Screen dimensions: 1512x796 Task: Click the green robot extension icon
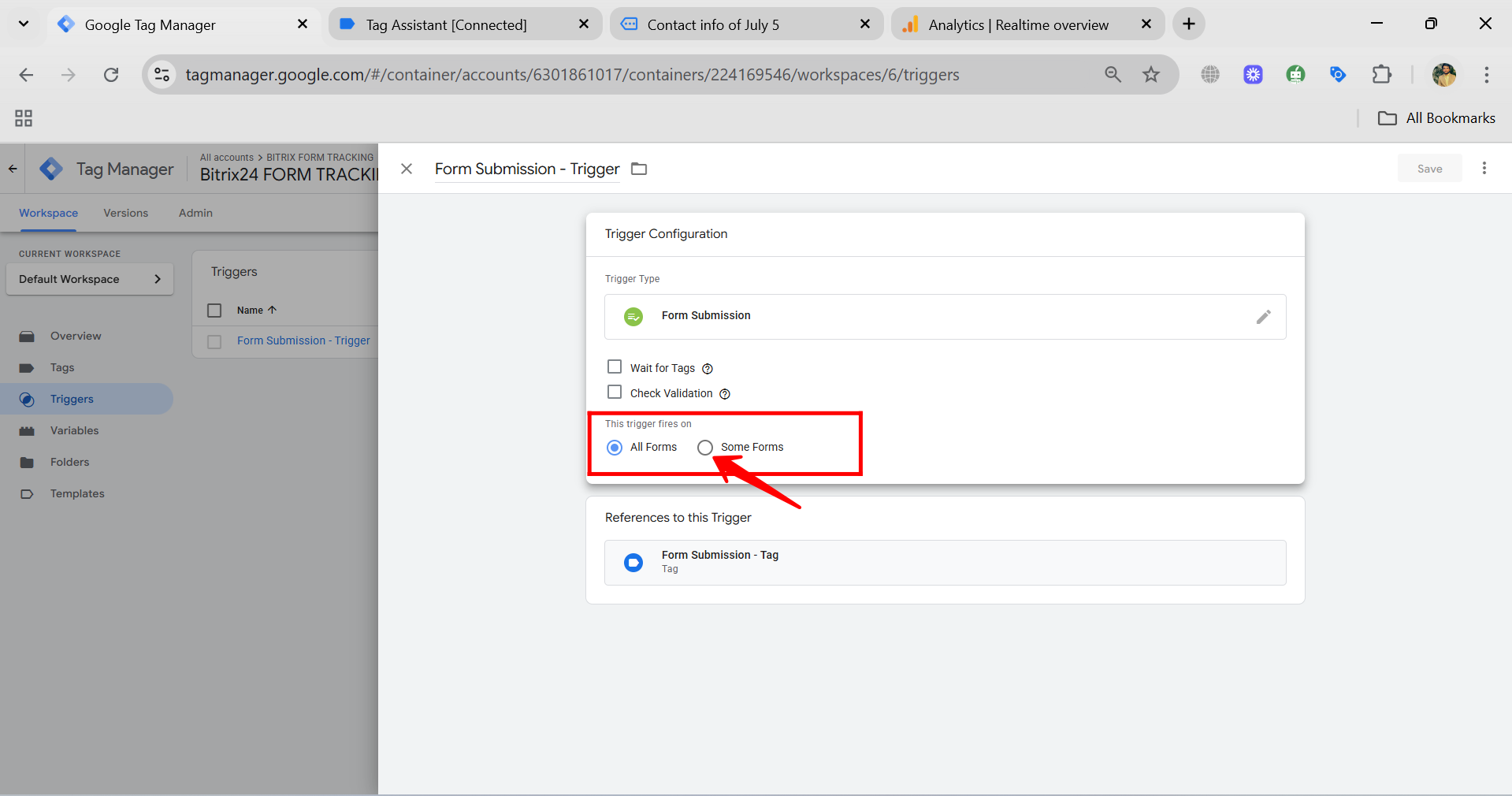1295,75
